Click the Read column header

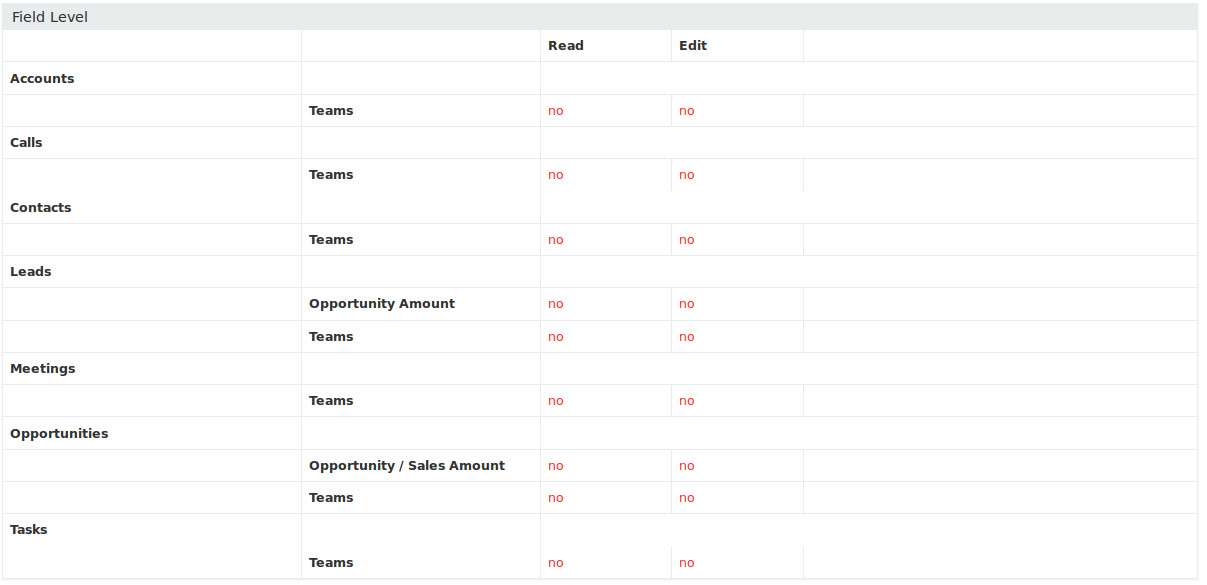click(x=566, y=46)
